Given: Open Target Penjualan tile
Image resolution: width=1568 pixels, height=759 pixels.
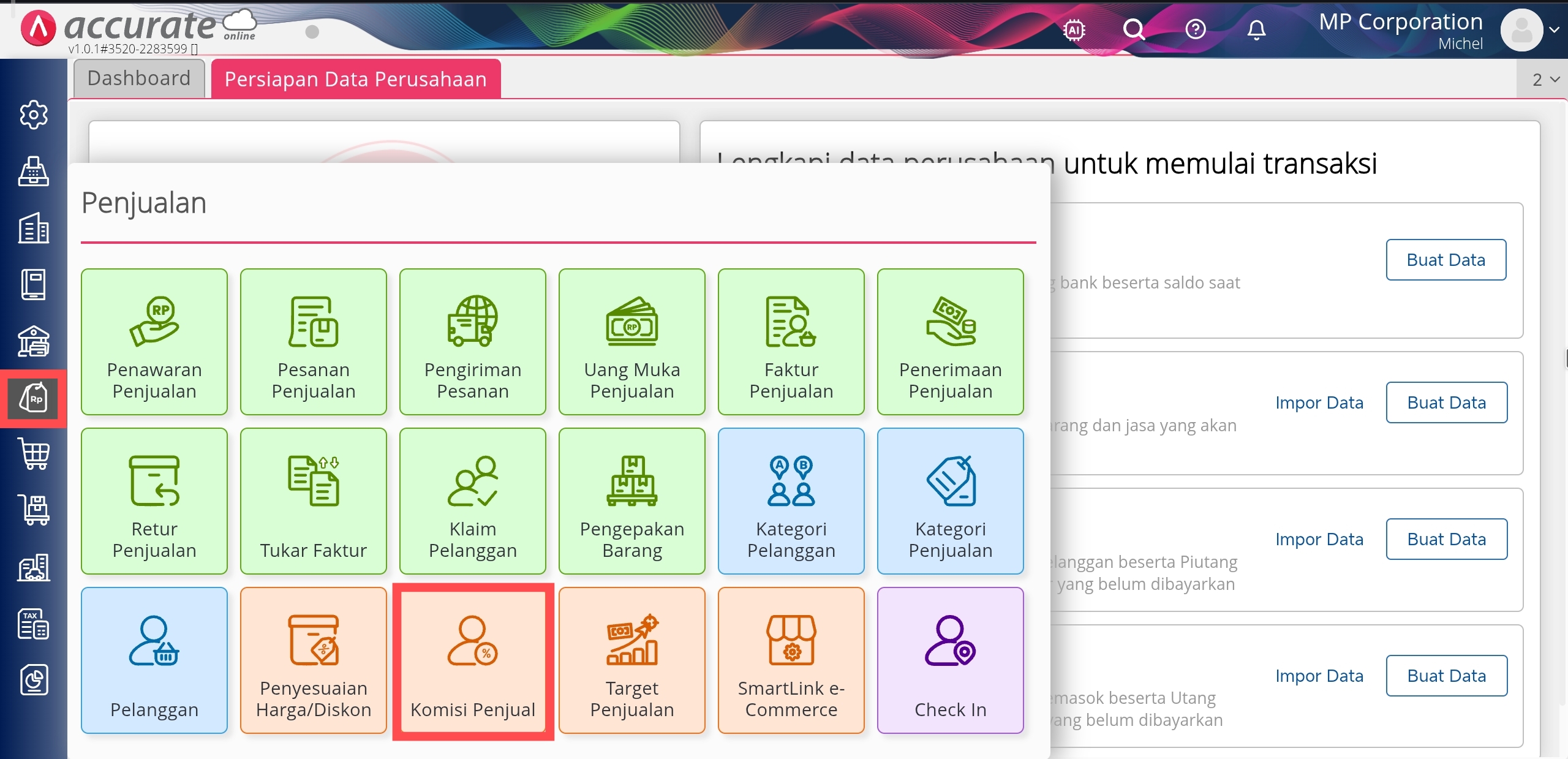Looking at the screenshot, I should (631, 661).
